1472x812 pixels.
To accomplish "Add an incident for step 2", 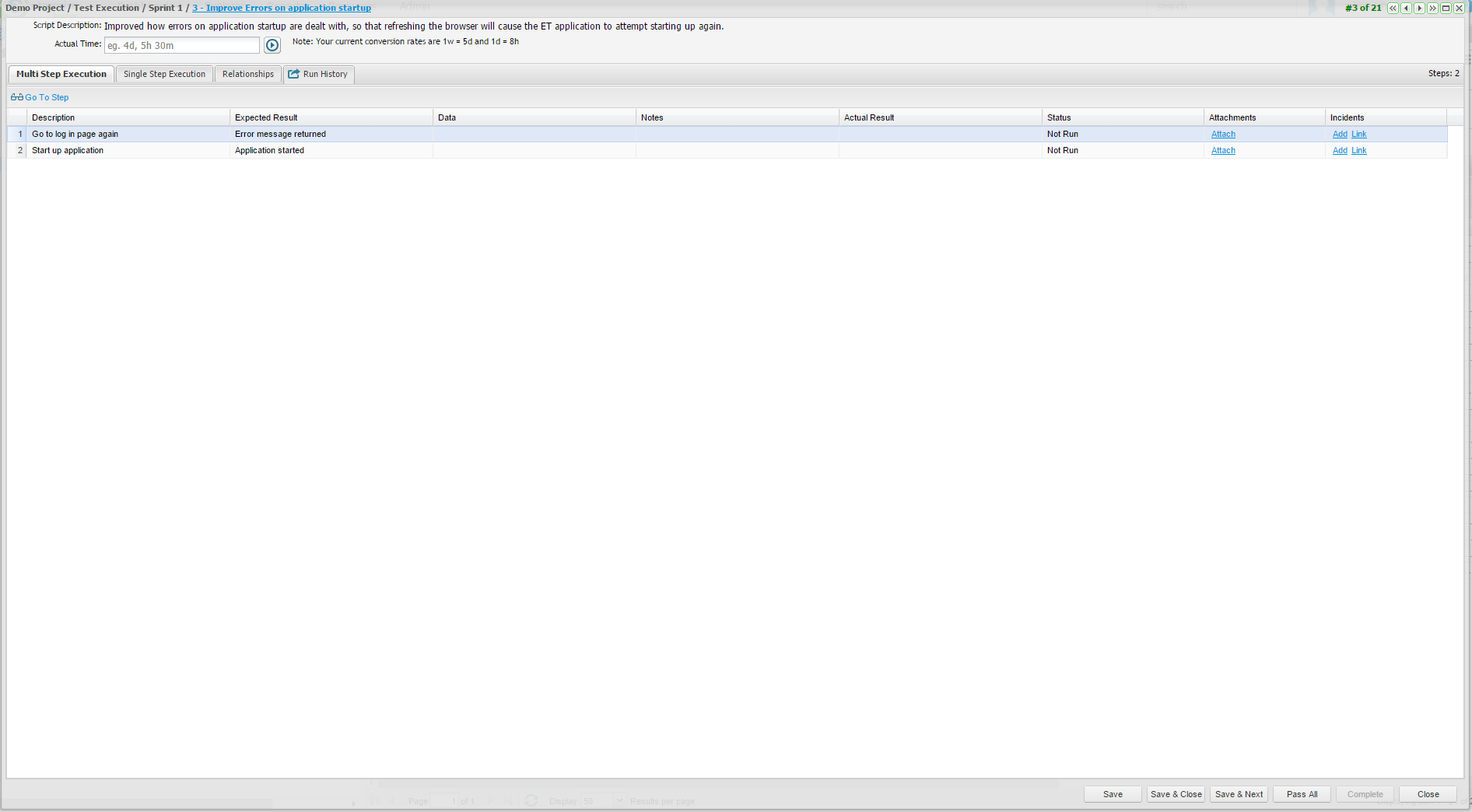I will [x=1340, y=151].
